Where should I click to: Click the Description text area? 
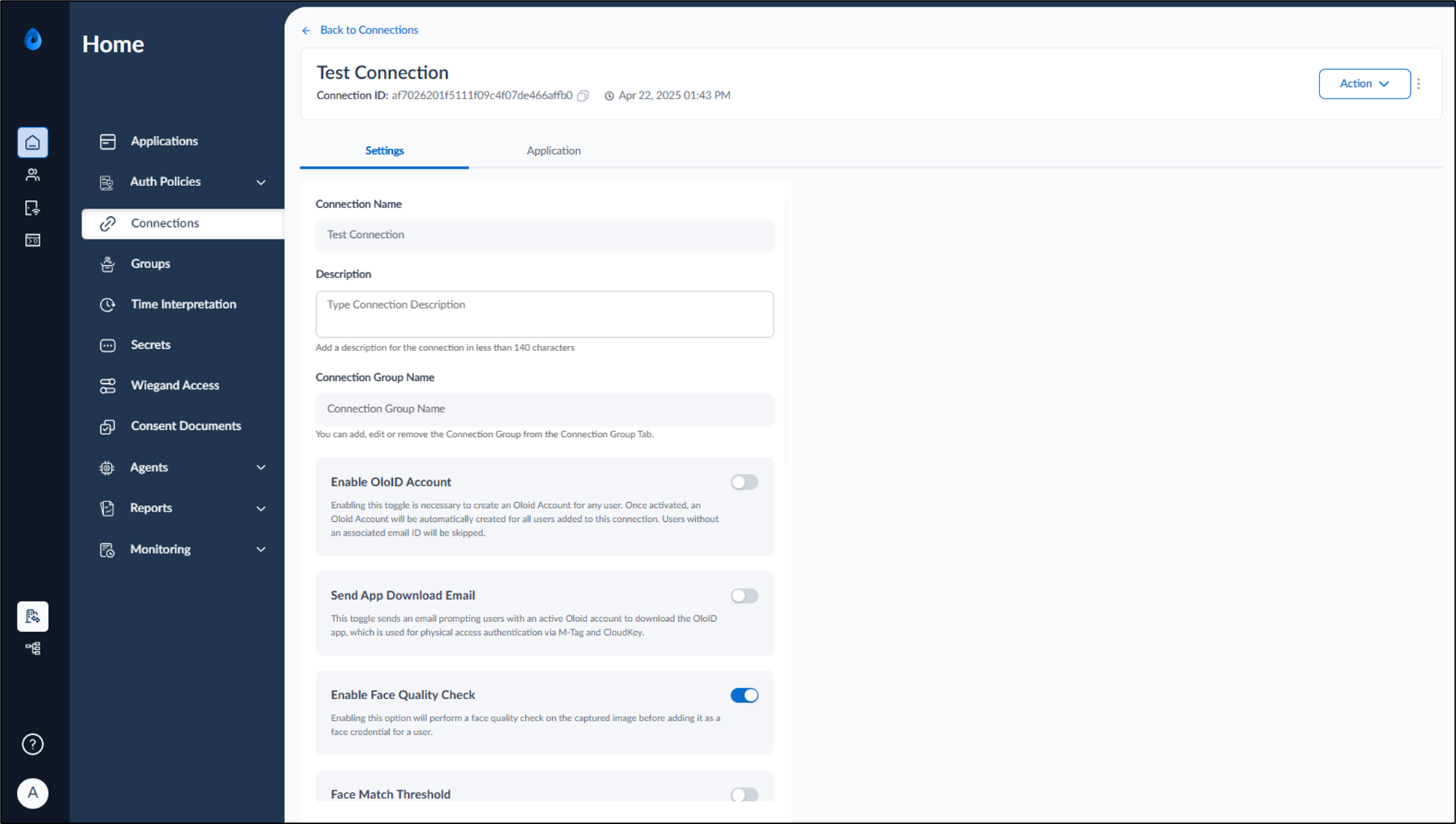point(545,315)
